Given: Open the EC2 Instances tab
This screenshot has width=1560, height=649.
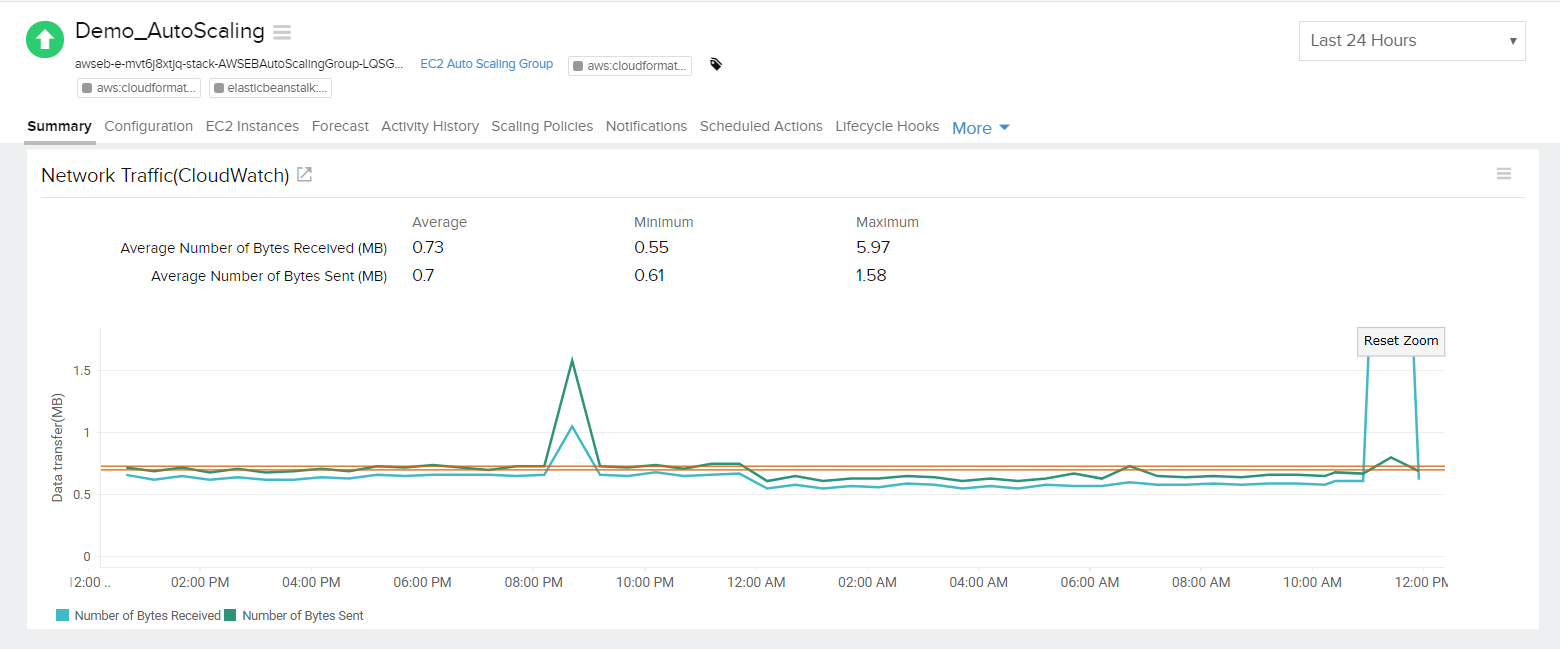Looking at the screenshot, I should coord(252,126).
